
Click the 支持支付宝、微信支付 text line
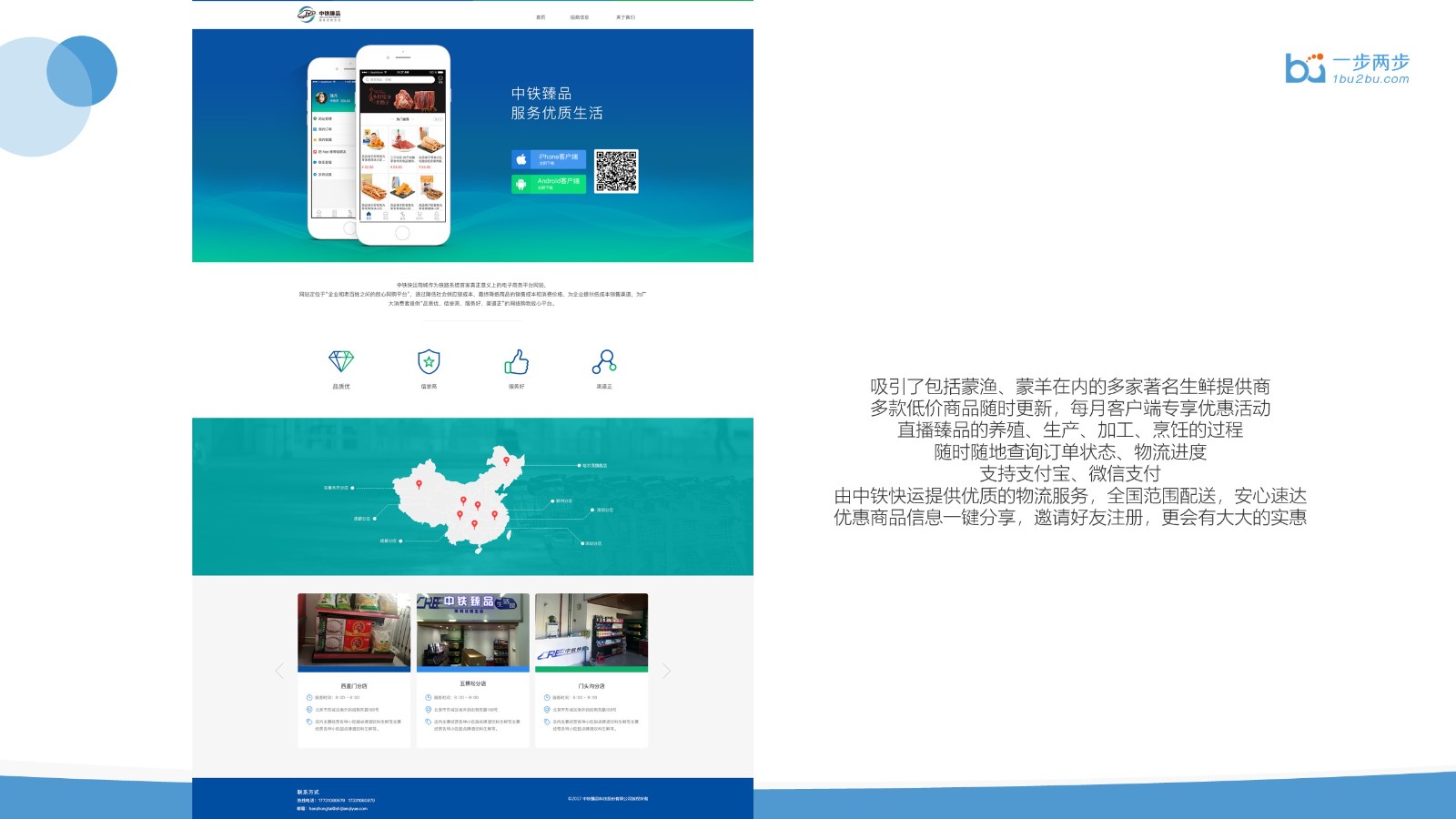pyautogui.click(x=1070, y=474)
